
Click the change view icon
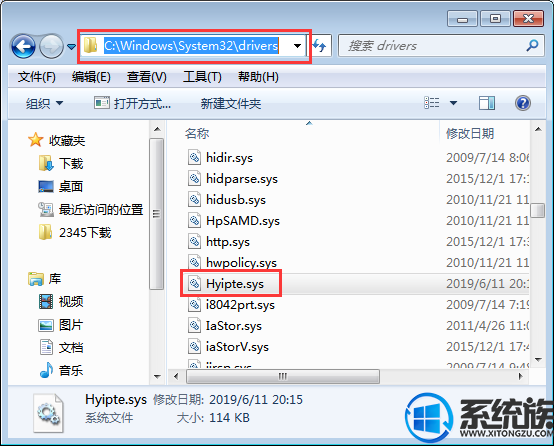(432, 103)
